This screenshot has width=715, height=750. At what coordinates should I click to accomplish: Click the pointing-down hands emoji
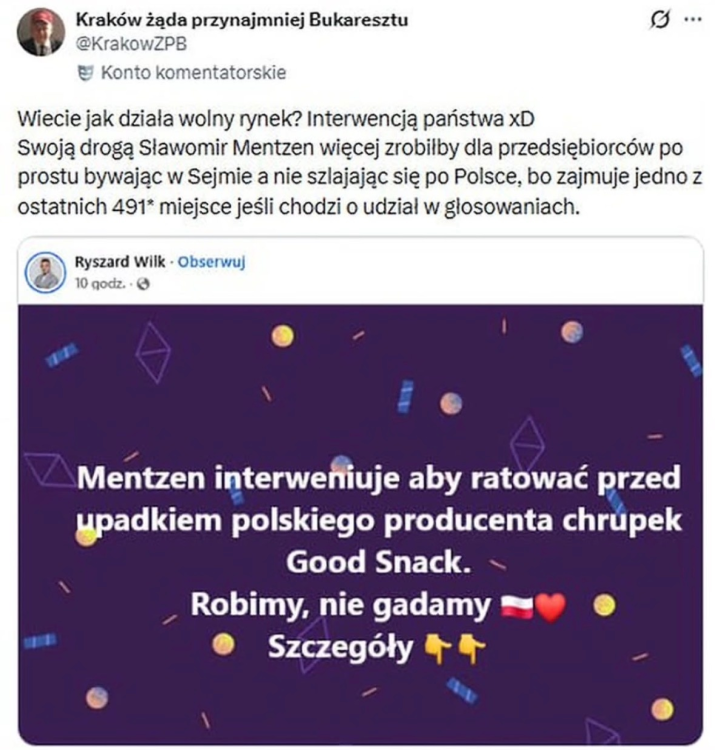[456, 648]
